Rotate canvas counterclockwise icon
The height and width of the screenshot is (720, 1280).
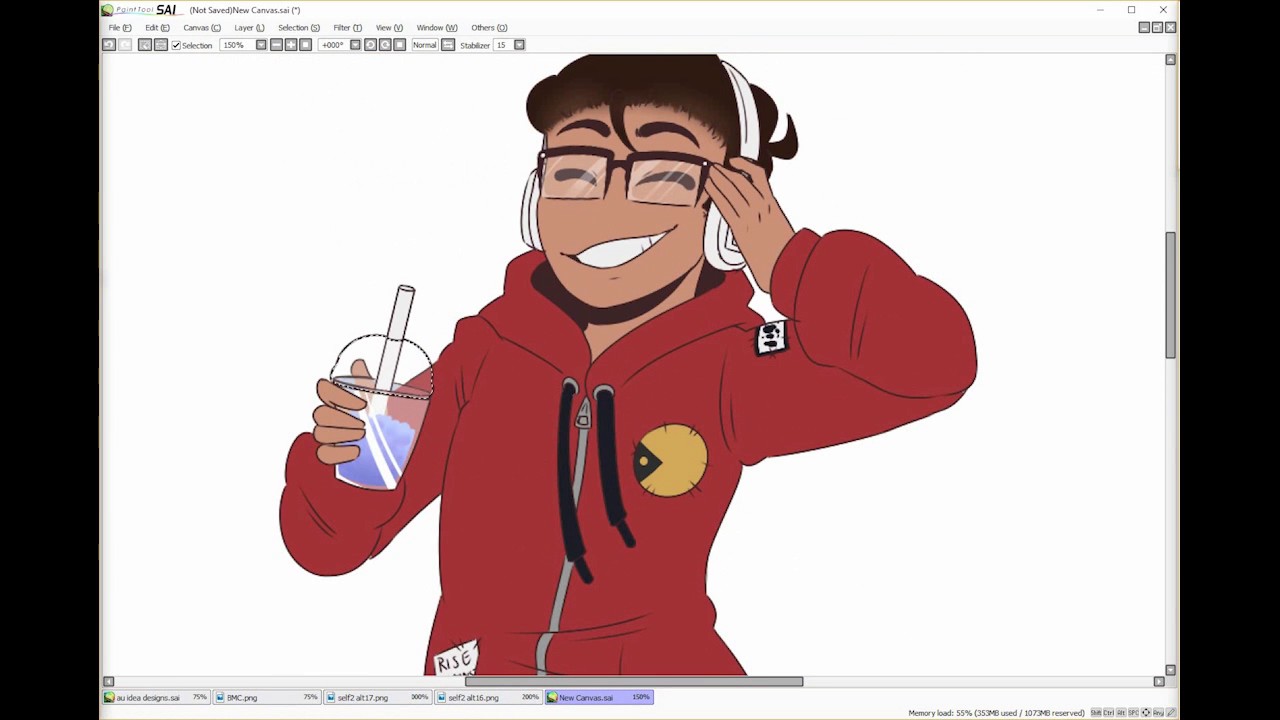(x=370, y=45)
